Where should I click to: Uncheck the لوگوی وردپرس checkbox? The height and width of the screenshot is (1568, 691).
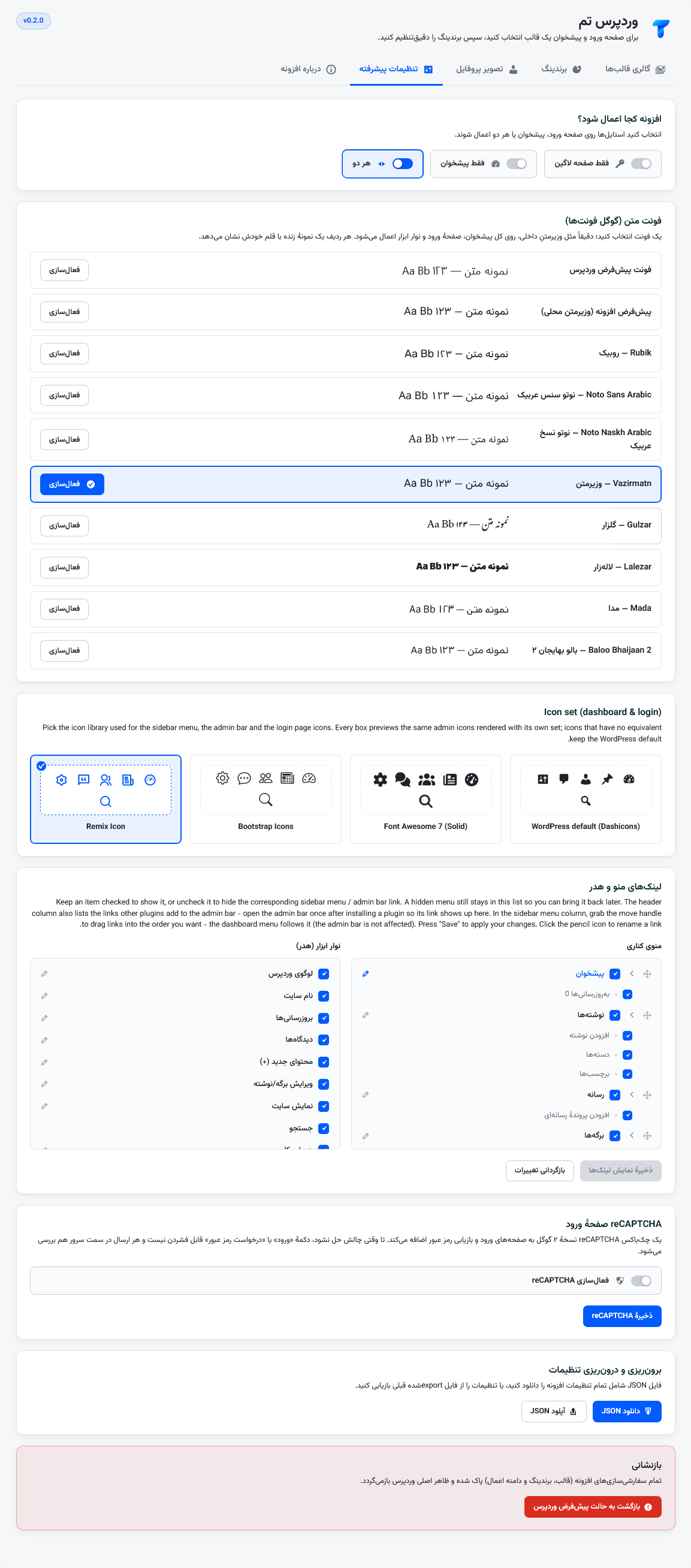tap(324, 974)
